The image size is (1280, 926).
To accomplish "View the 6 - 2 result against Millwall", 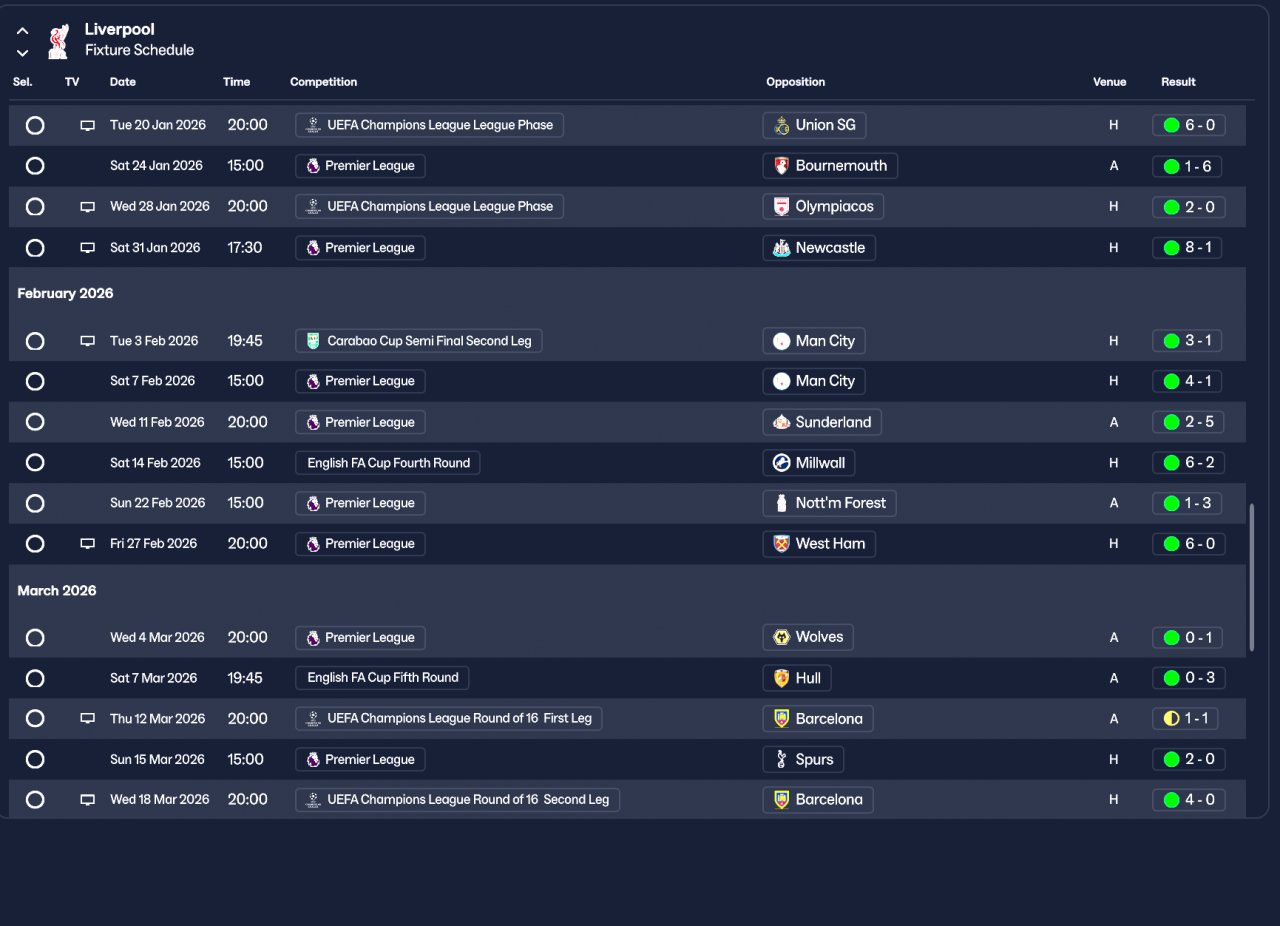I will pyautogui.click(x=1188, y=463).
